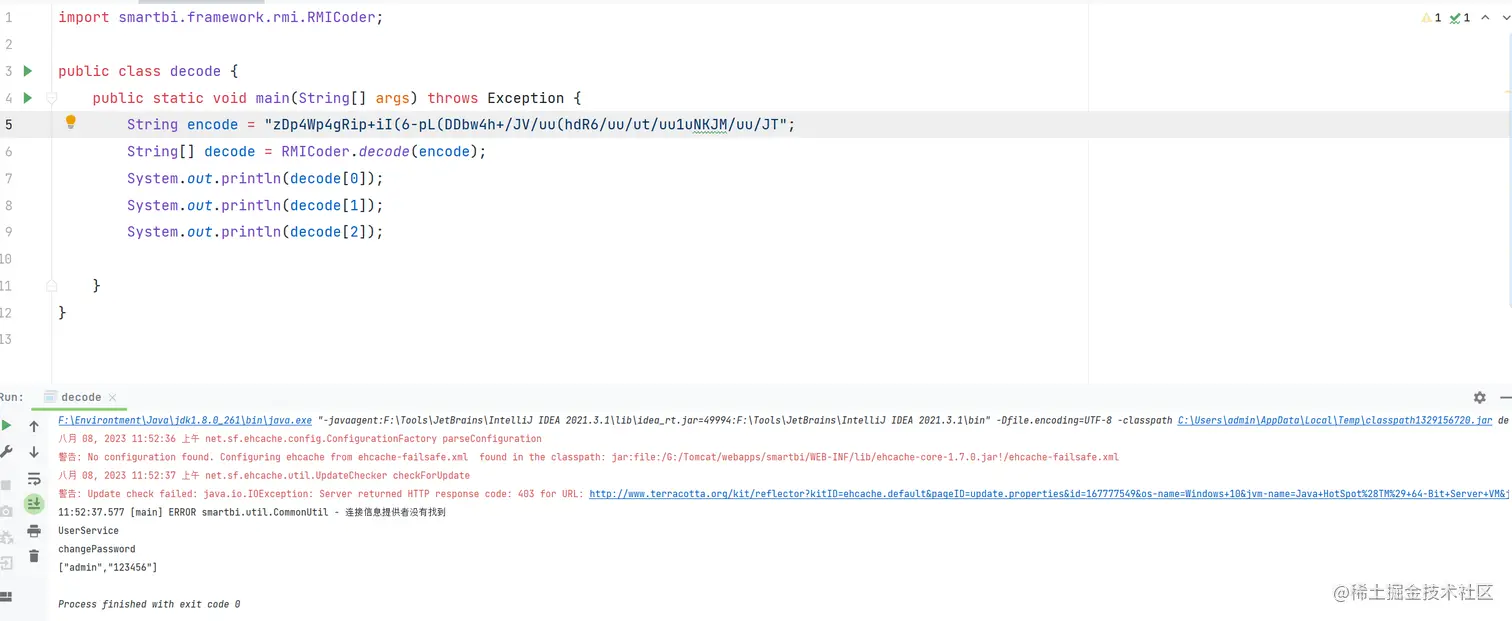The width and height of the screenshot is (1512, 621).
Task: Open the terracotta.org update URL link
Action: pos(1050,493)
